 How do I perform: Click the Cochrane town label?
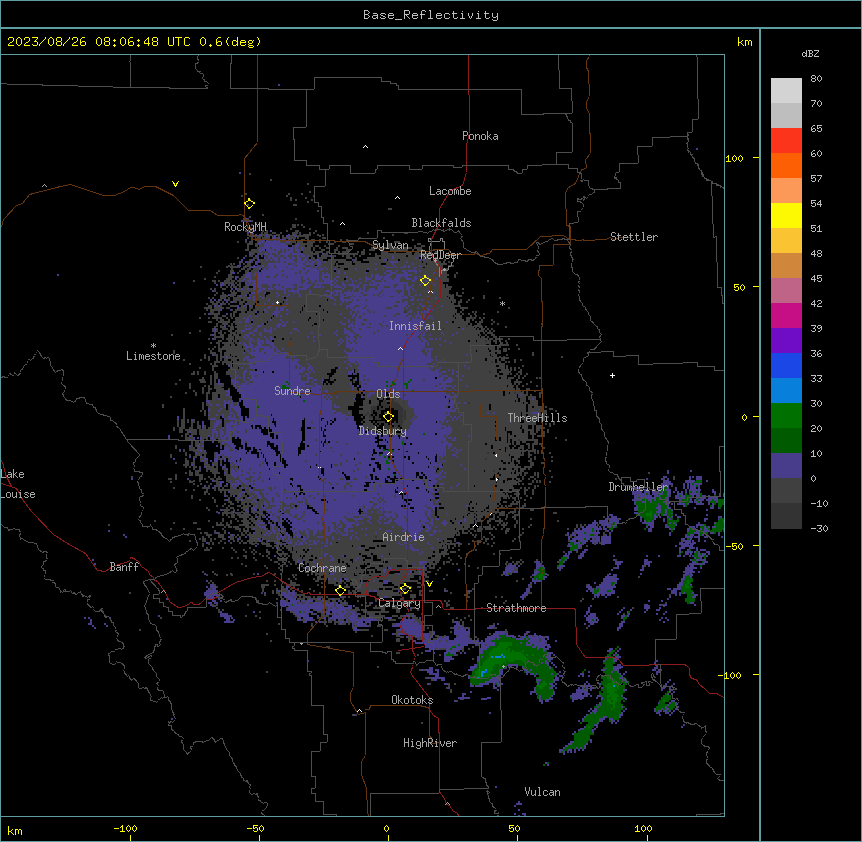coord(322,568)
